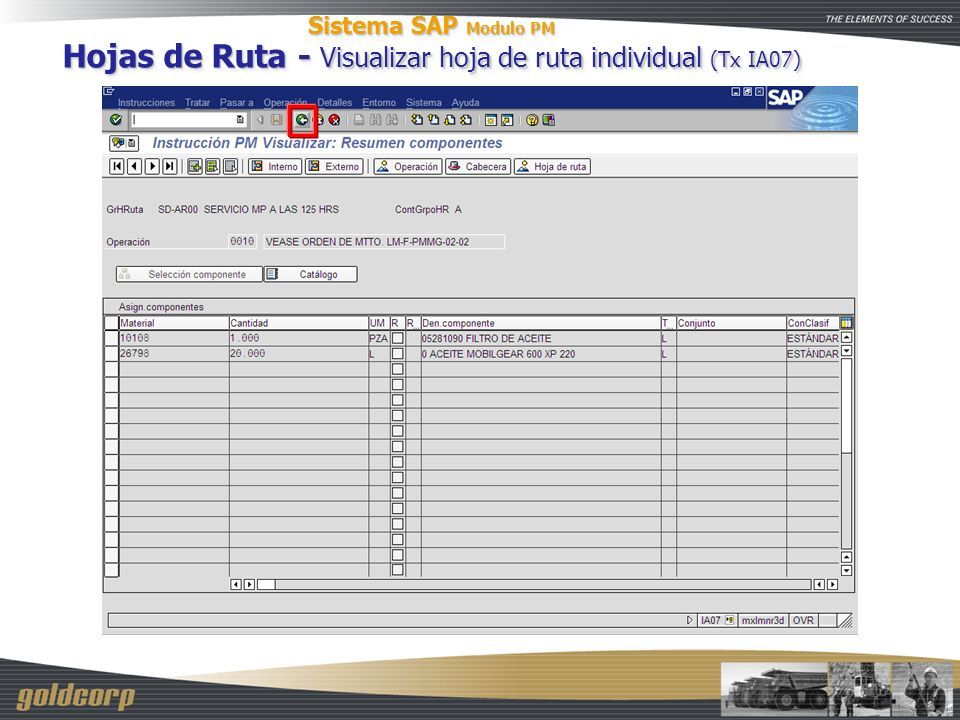960x720 pixels.
Task: Open the Detalles menu
Action: pos(335,102)
